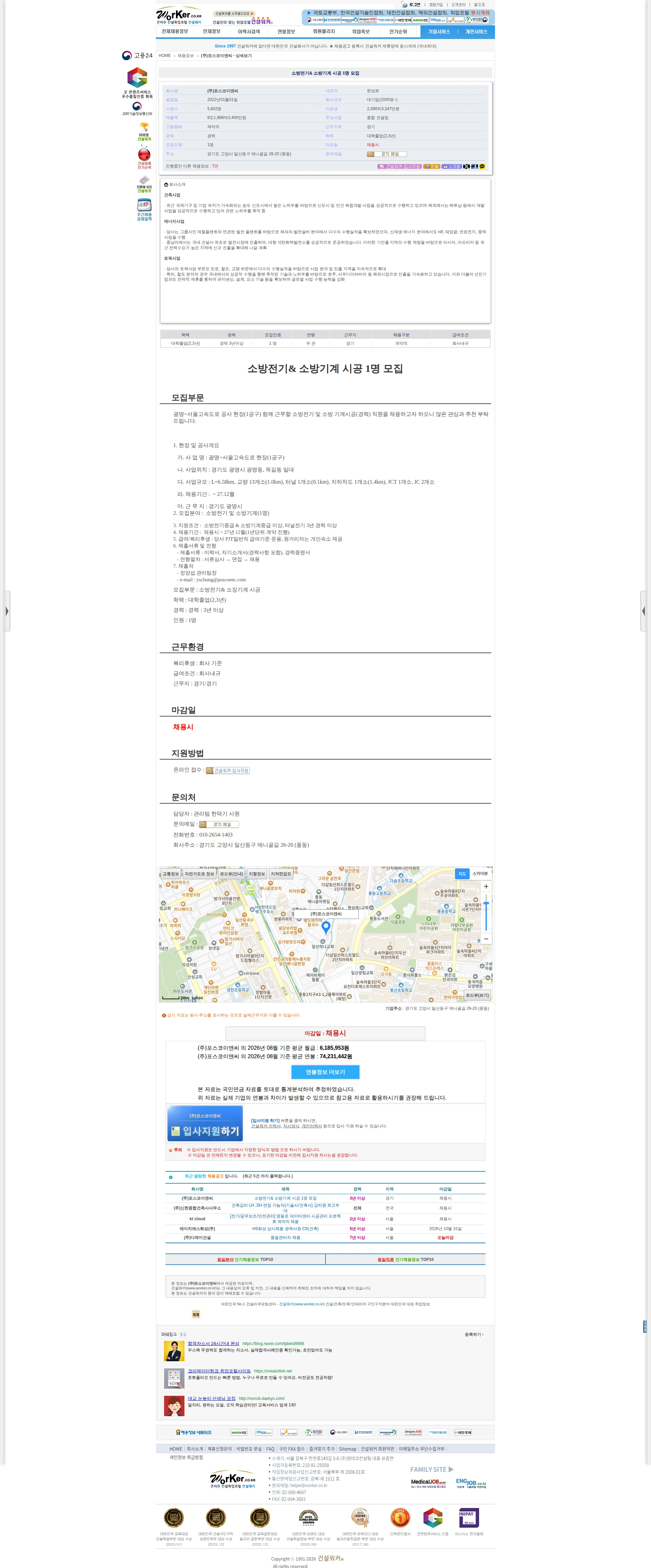Switch map to 스카이뷰 mode
The image size is (651, 1568).
(480, 873)
